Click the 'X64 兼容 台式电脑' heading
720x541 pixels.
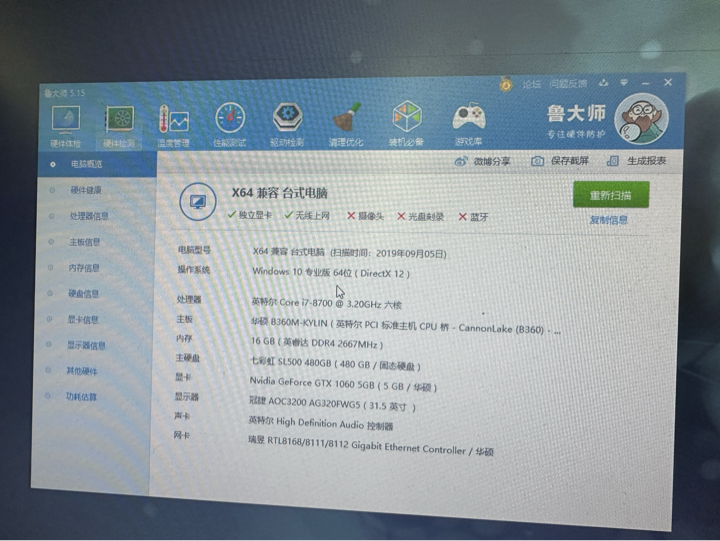[x=279, y=193]
